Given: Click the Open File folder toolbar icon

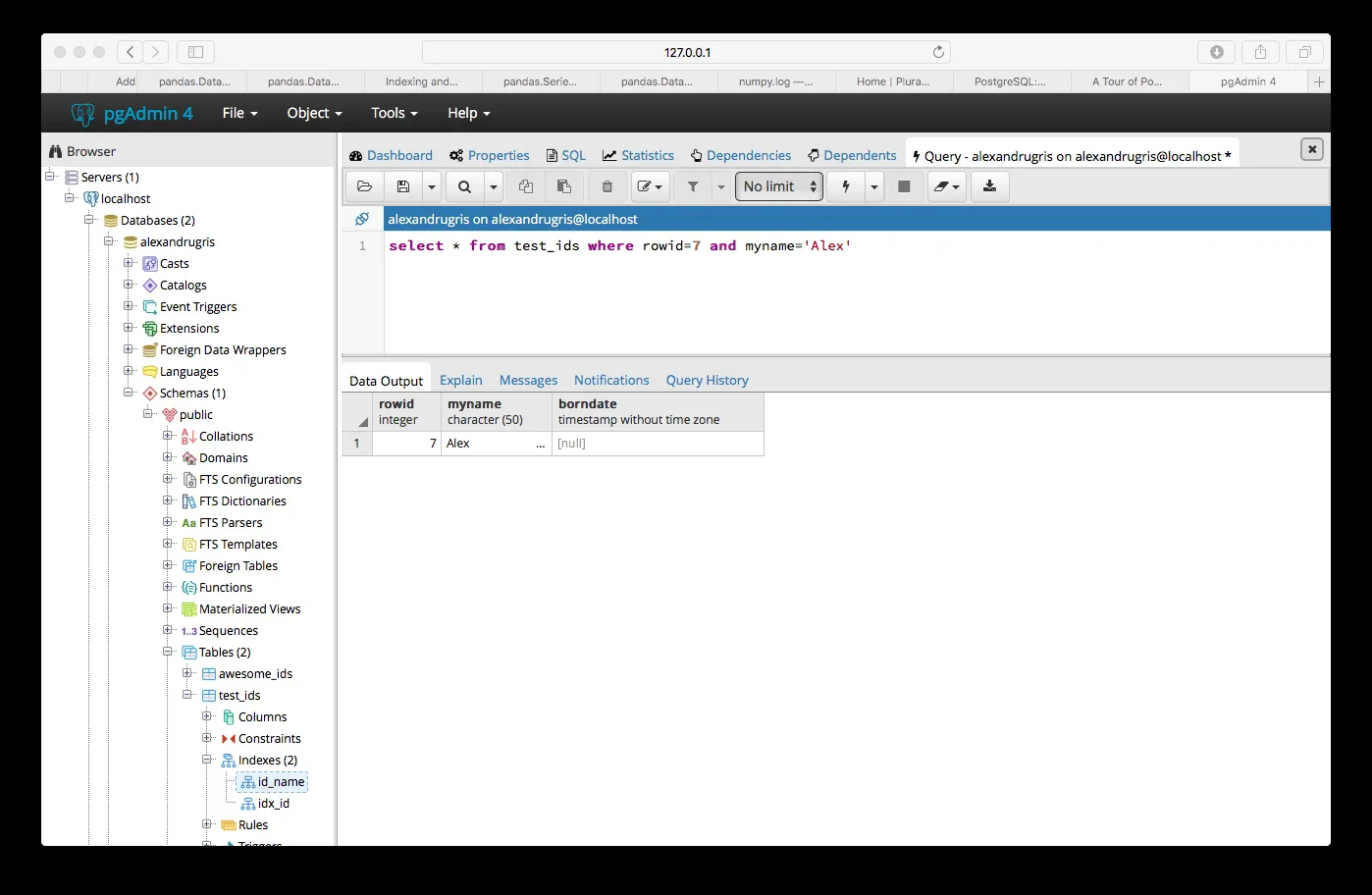Looking at the screenshot, I should (x=364, y=186).
